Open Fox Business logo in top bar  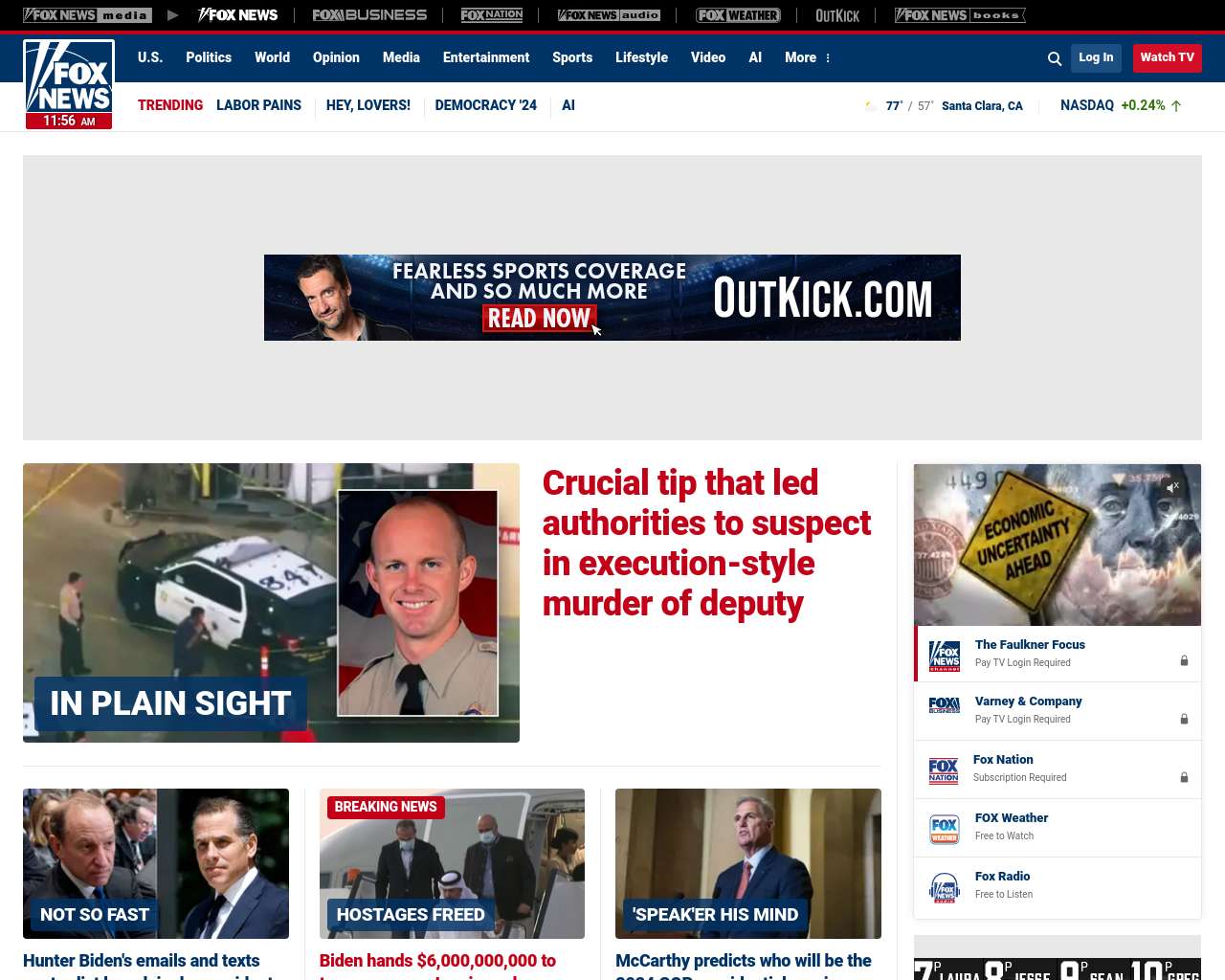369,15
